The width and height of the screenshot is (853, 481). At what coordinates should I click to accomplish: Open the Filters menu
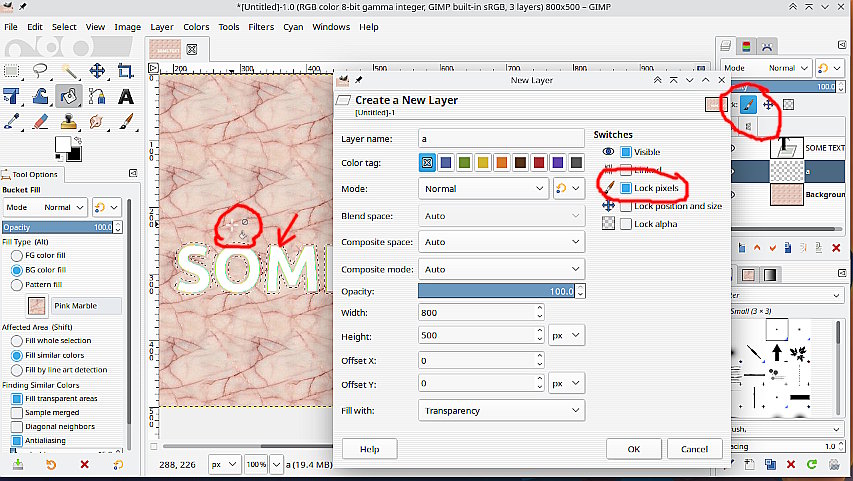tap(261, 27)
